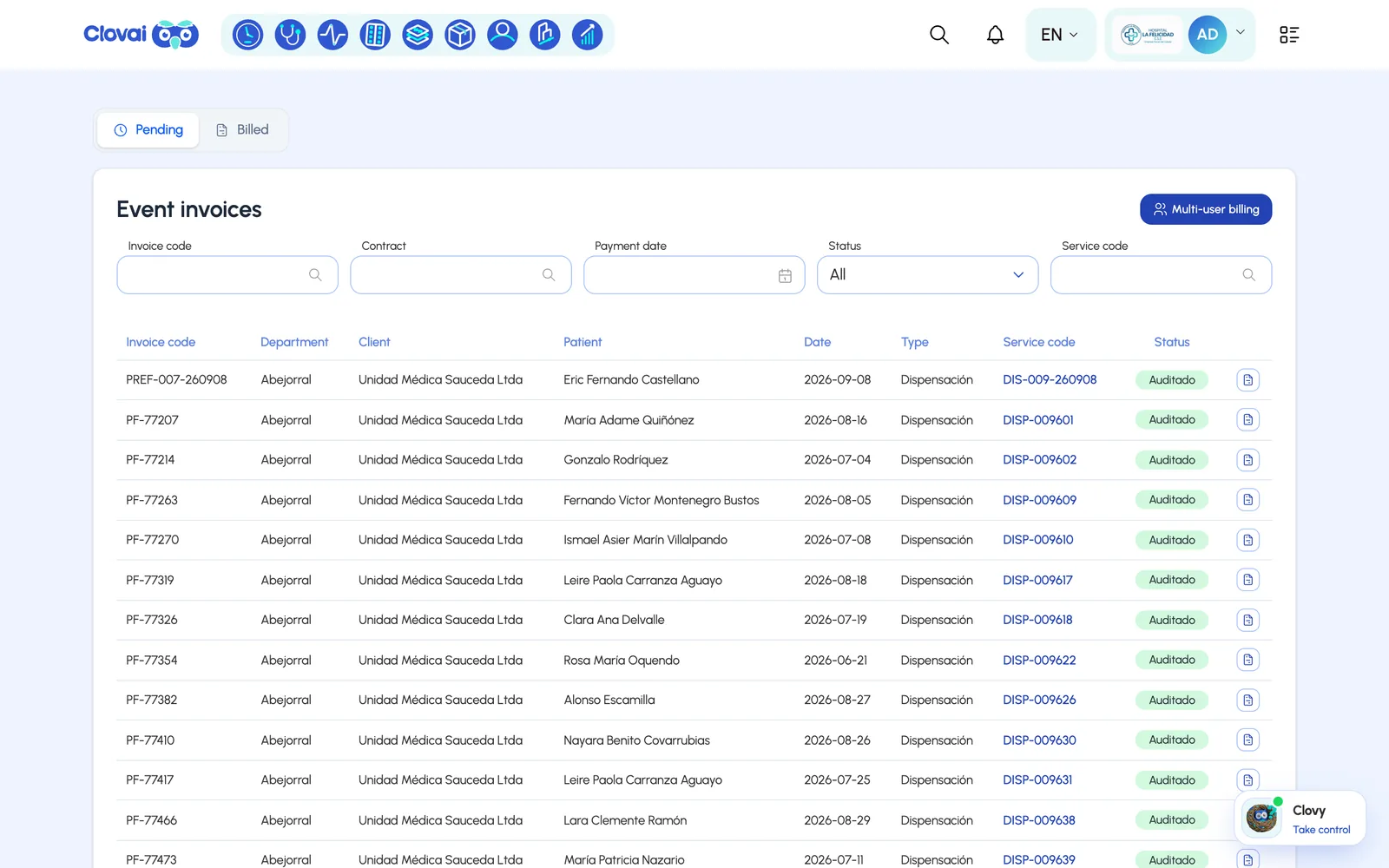1389x868 pixels.
Task: Select patient Gonzalo Rodríquez cell
Action: click(x=616, y=460)
